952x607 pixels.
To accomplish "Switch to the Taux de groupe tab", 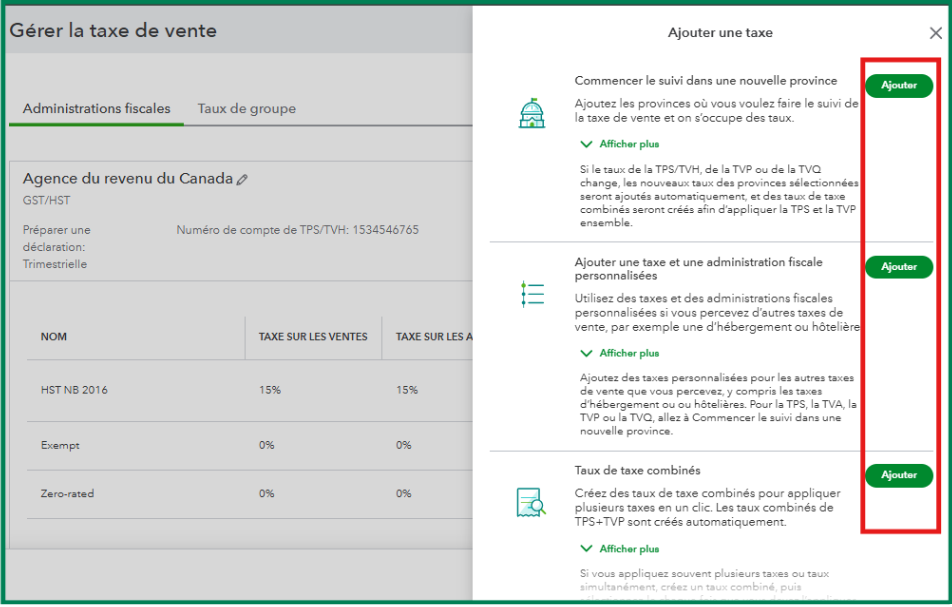I will pos(246,109).
